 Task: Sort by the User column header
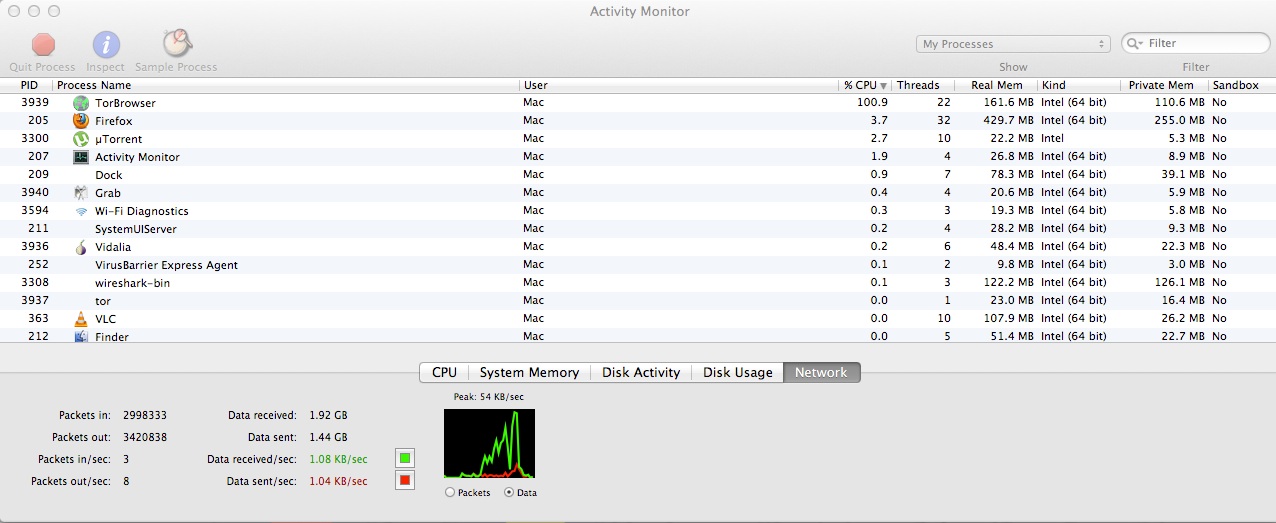tap(679, 85)
